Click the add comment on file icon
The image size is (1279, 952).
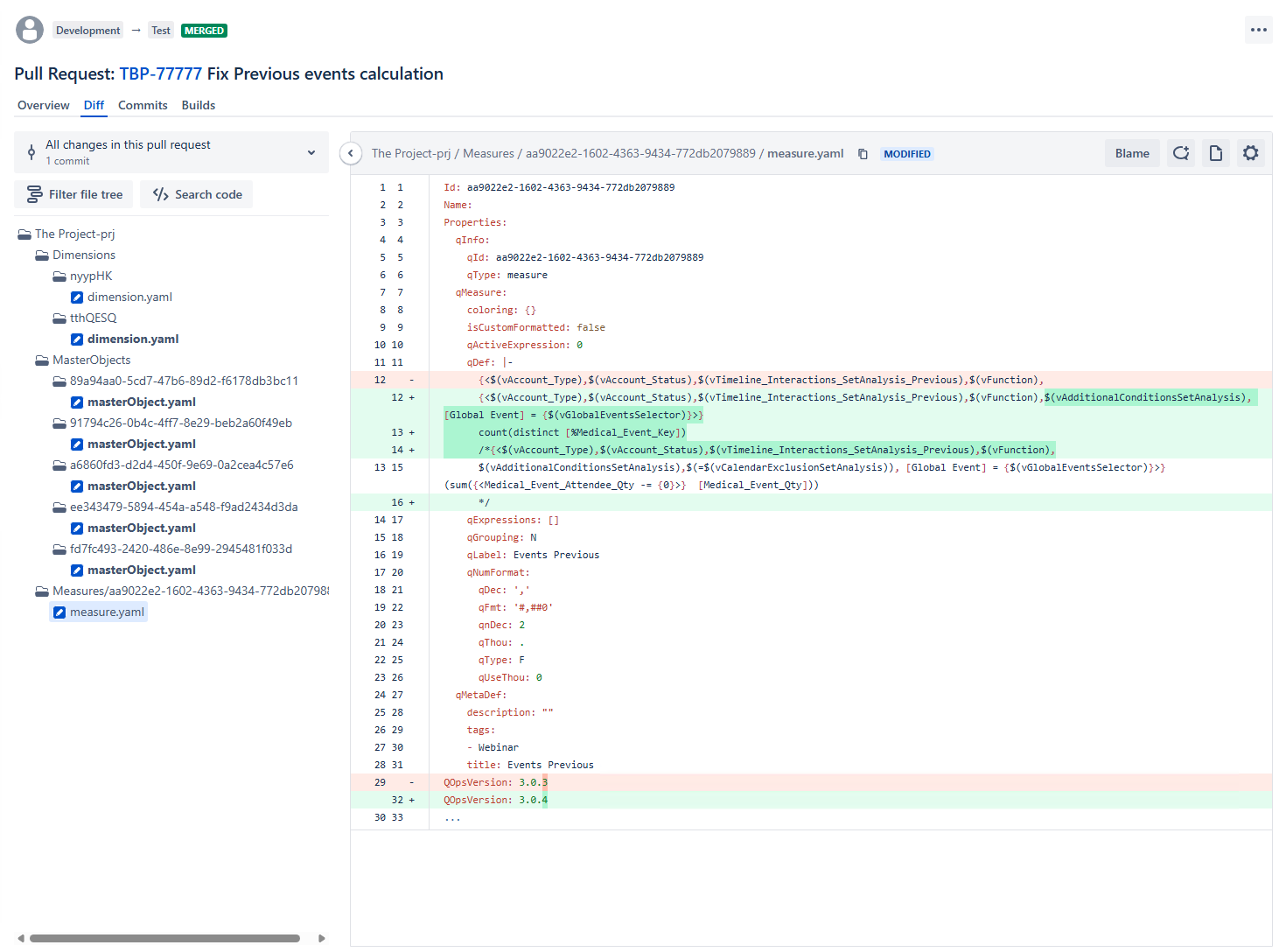point(1181,153)
